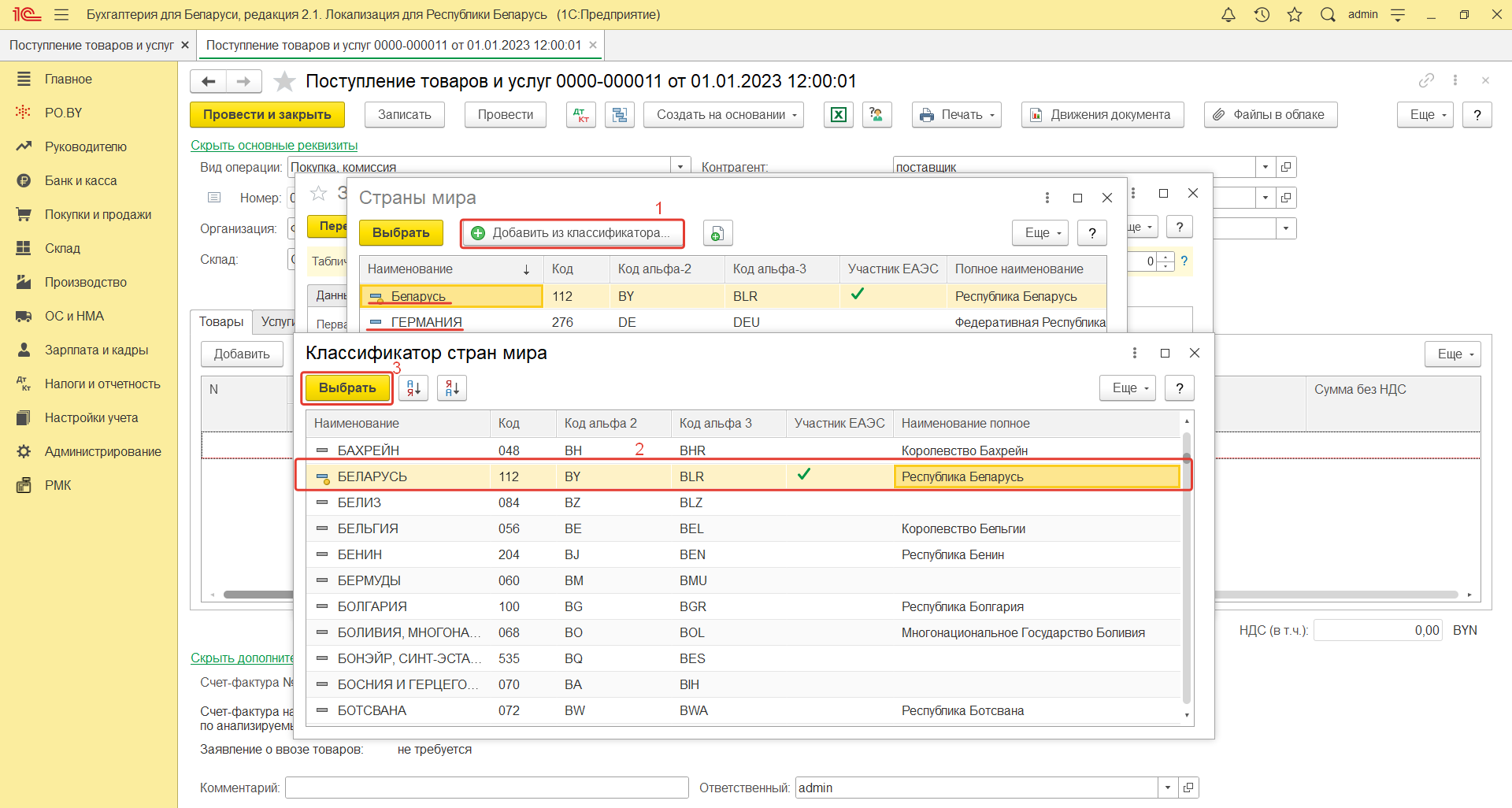1512x808 pixels.
Task: Click the Дт/Кт postings icon
Action: point(581,115)
